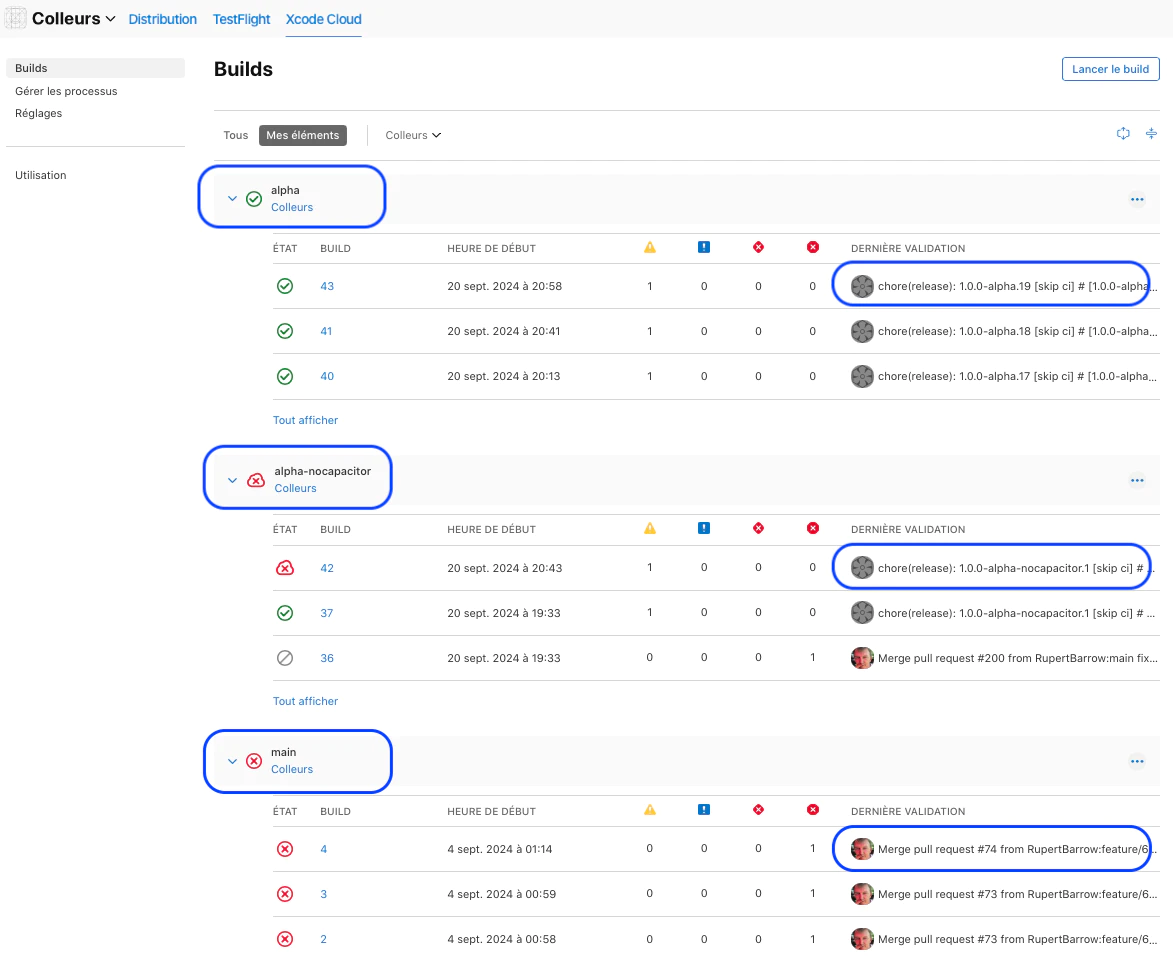Screen dimensions: 1173x958
Task: Click the avatar on the pull request #74 row
Action: coord(862,848)
